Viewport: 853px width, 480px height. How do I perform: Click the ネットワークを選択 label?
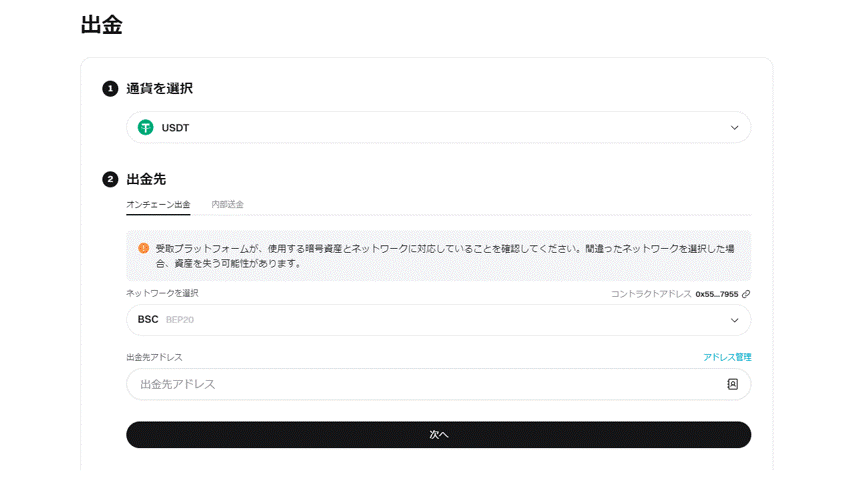tap(162, 293)
